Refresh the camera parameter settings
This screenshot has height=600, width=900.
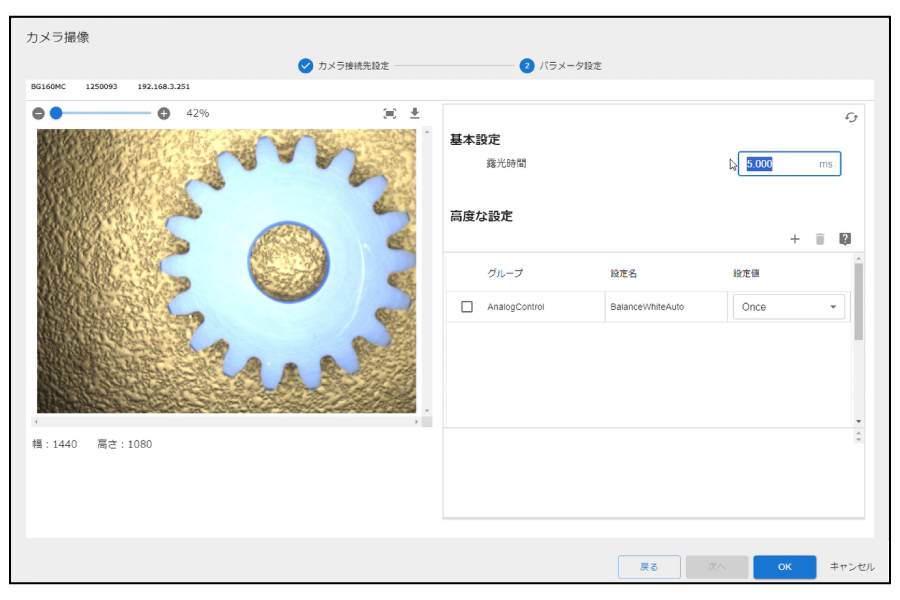[x=851, y=117]
